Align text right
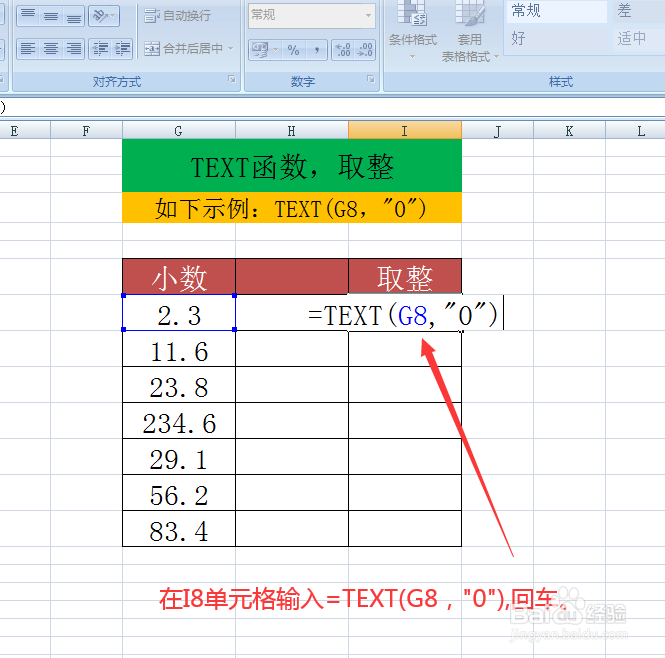 [x=74, y=49]
